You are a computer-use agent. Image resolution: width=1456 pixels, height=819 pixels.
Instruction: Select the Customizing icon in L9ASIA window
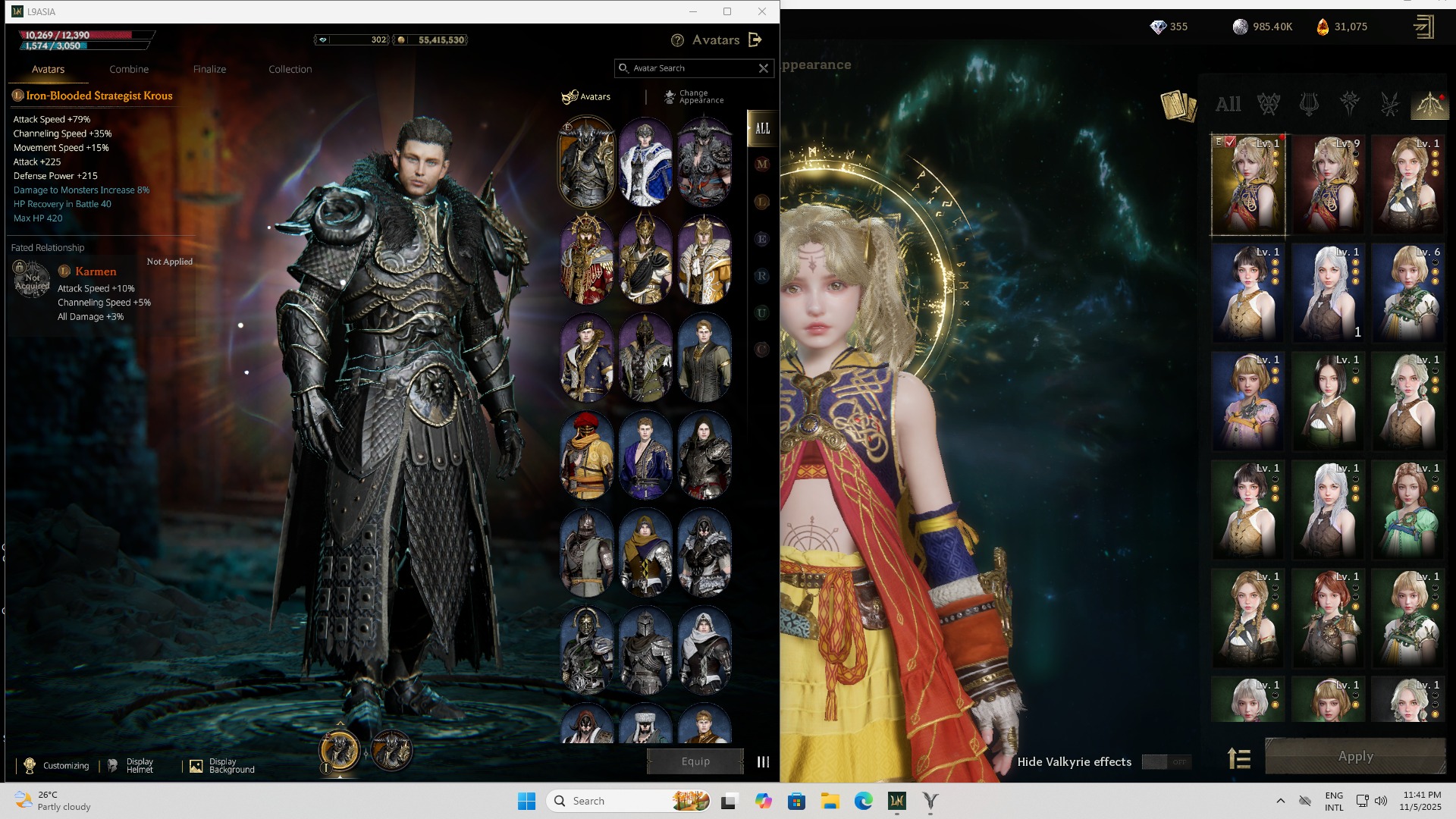(x=30, y=766)
